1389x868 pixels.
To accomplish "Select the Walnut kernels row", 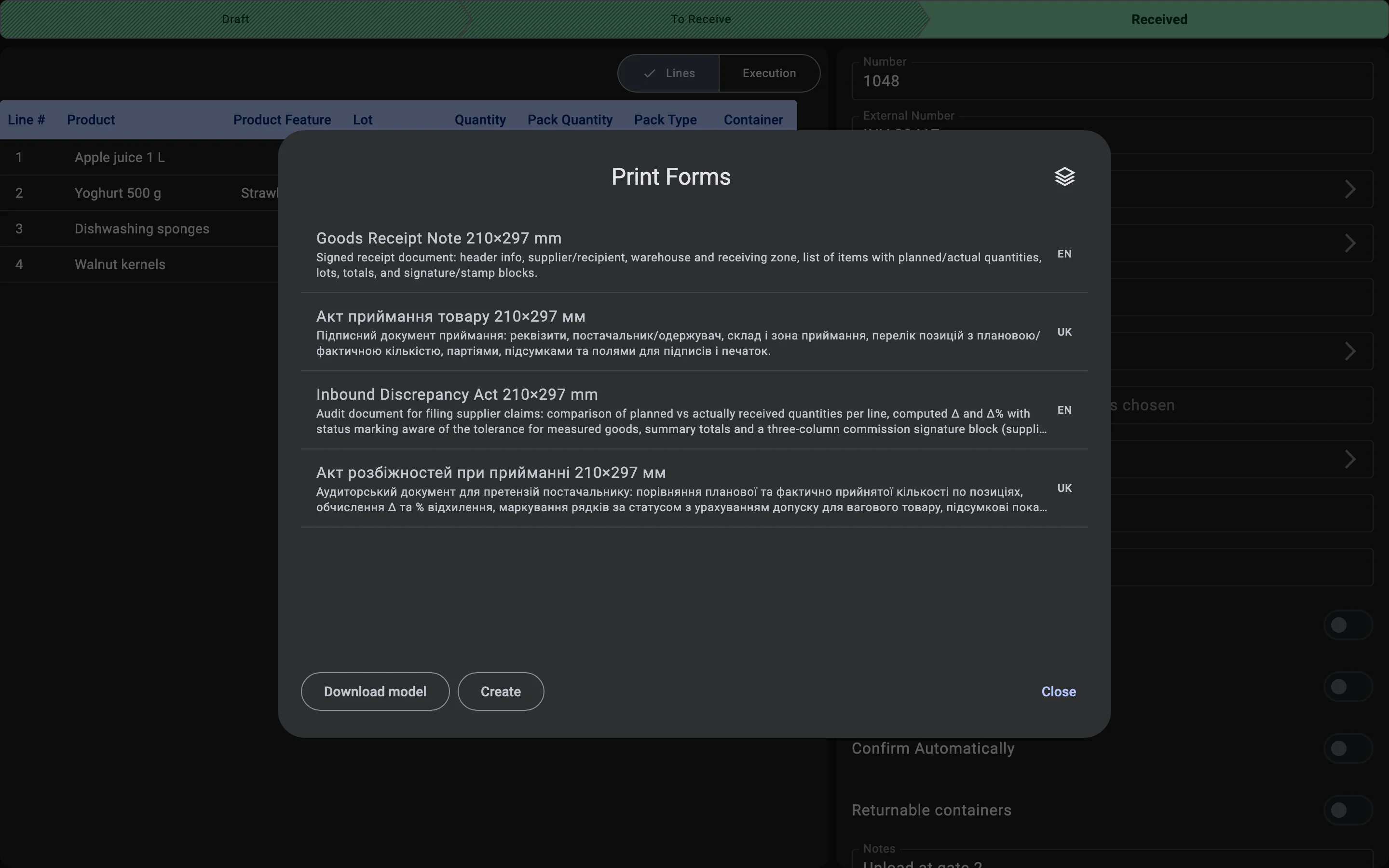I will coord(139,264).
